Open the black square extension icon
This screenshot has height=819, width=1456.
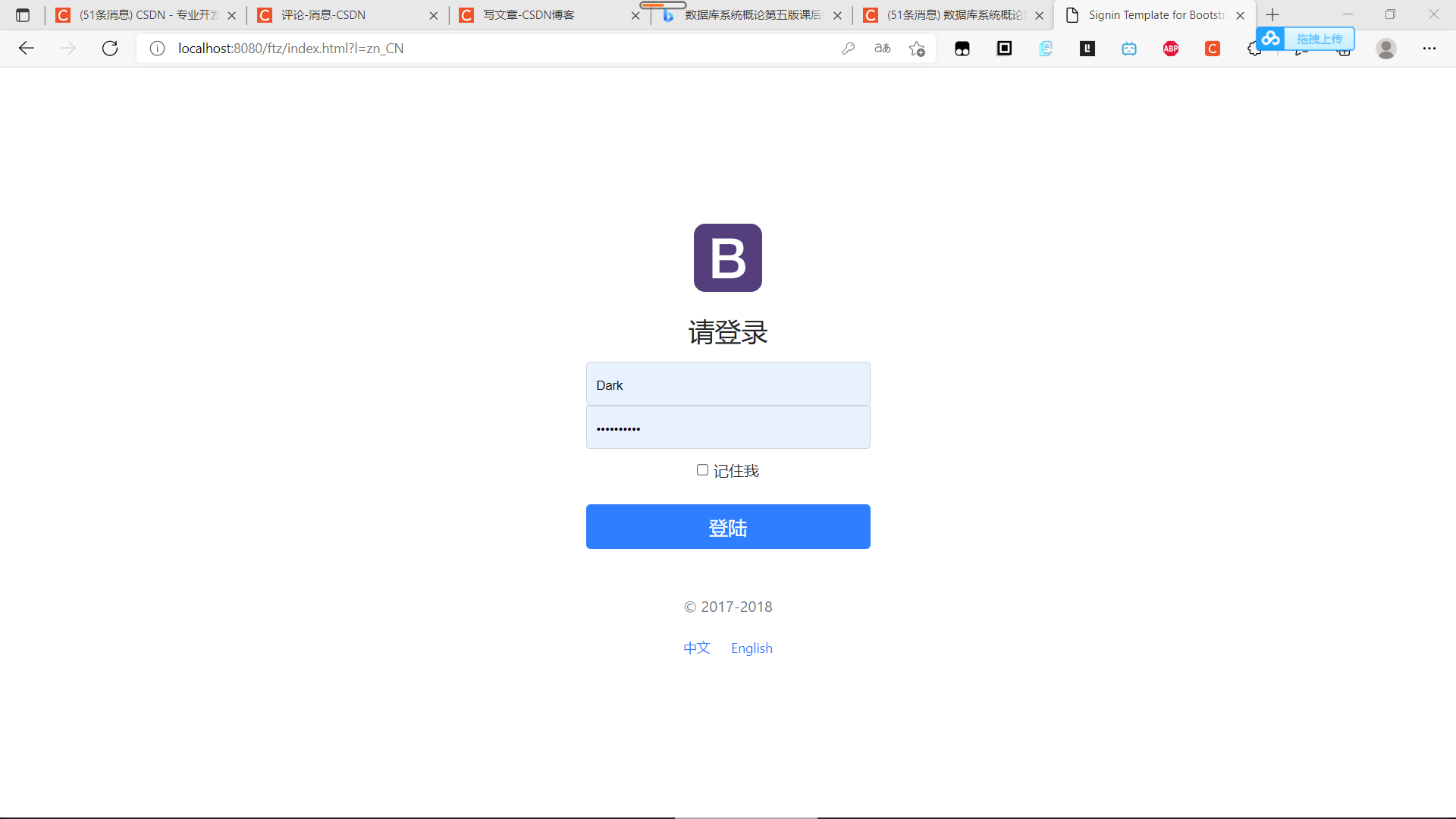click(1004, 49)
